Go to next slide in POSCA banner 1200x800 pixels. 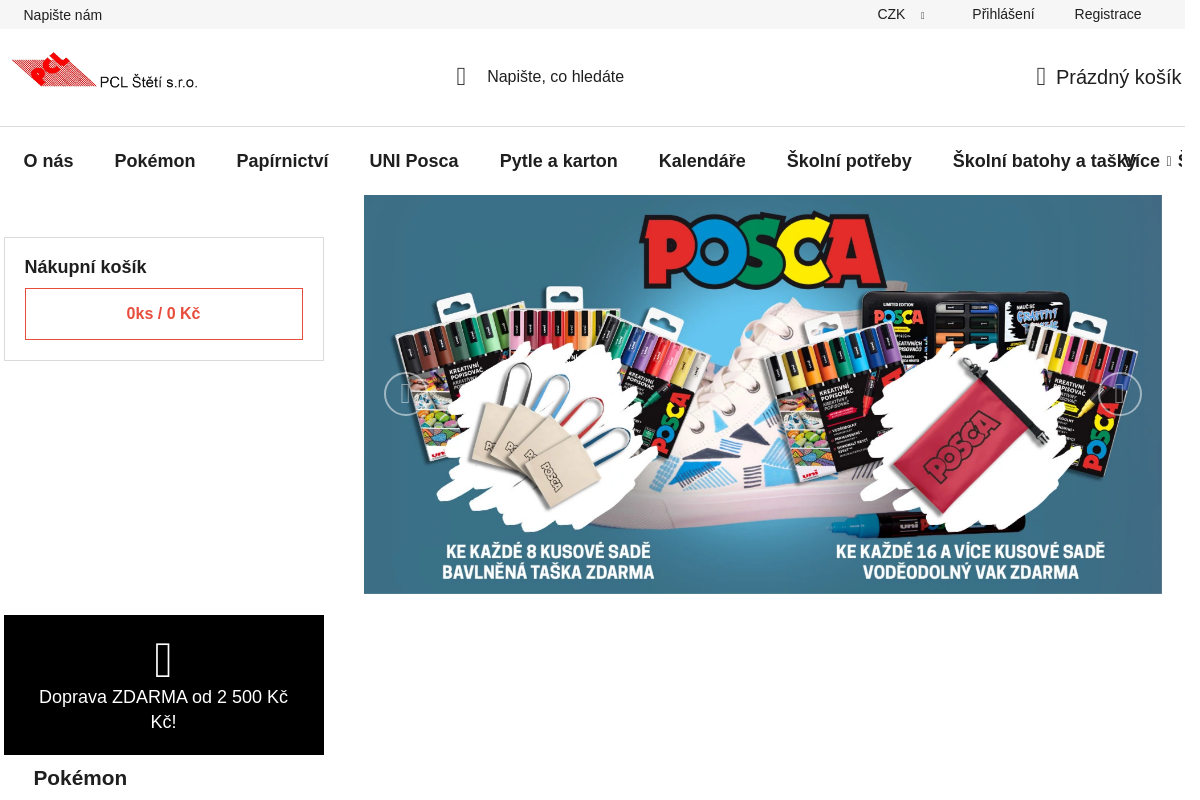pyautogui.click(x=1120, y=394)
